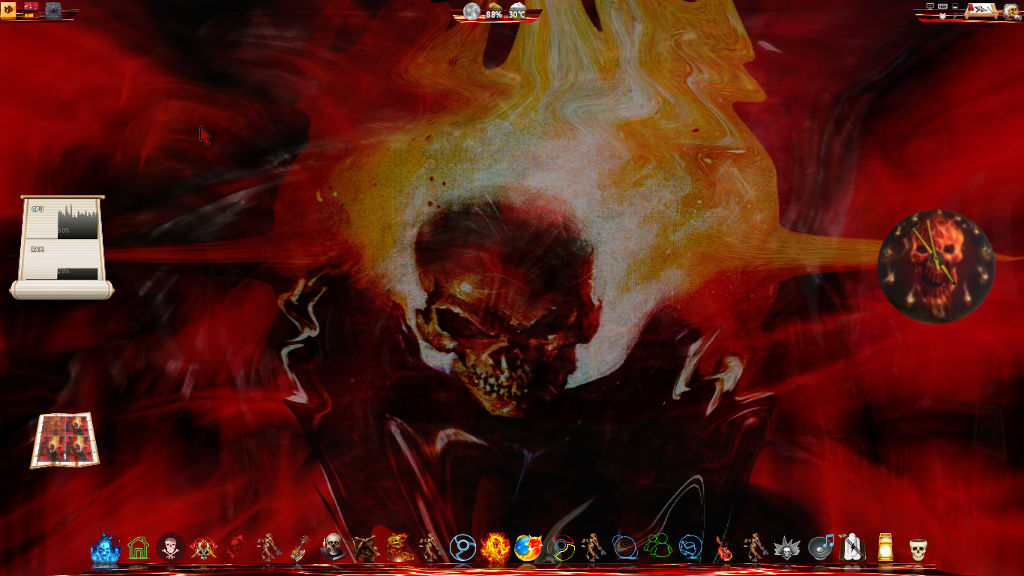This screenshot has width=1024, height=576.
Task: Open the skull with candle on book icon
Action: [x=332, y=547]
